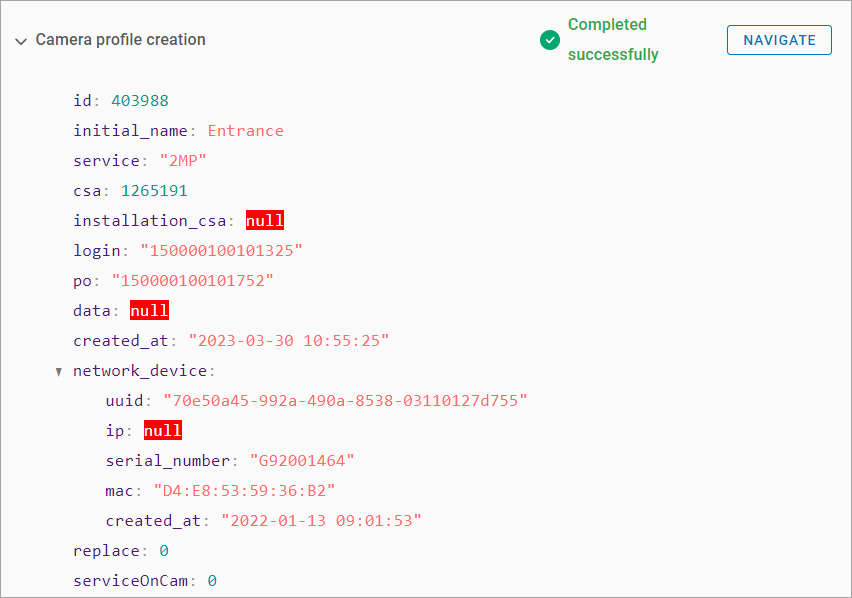Click the green success checkmark icon

(x=549, y=40)
